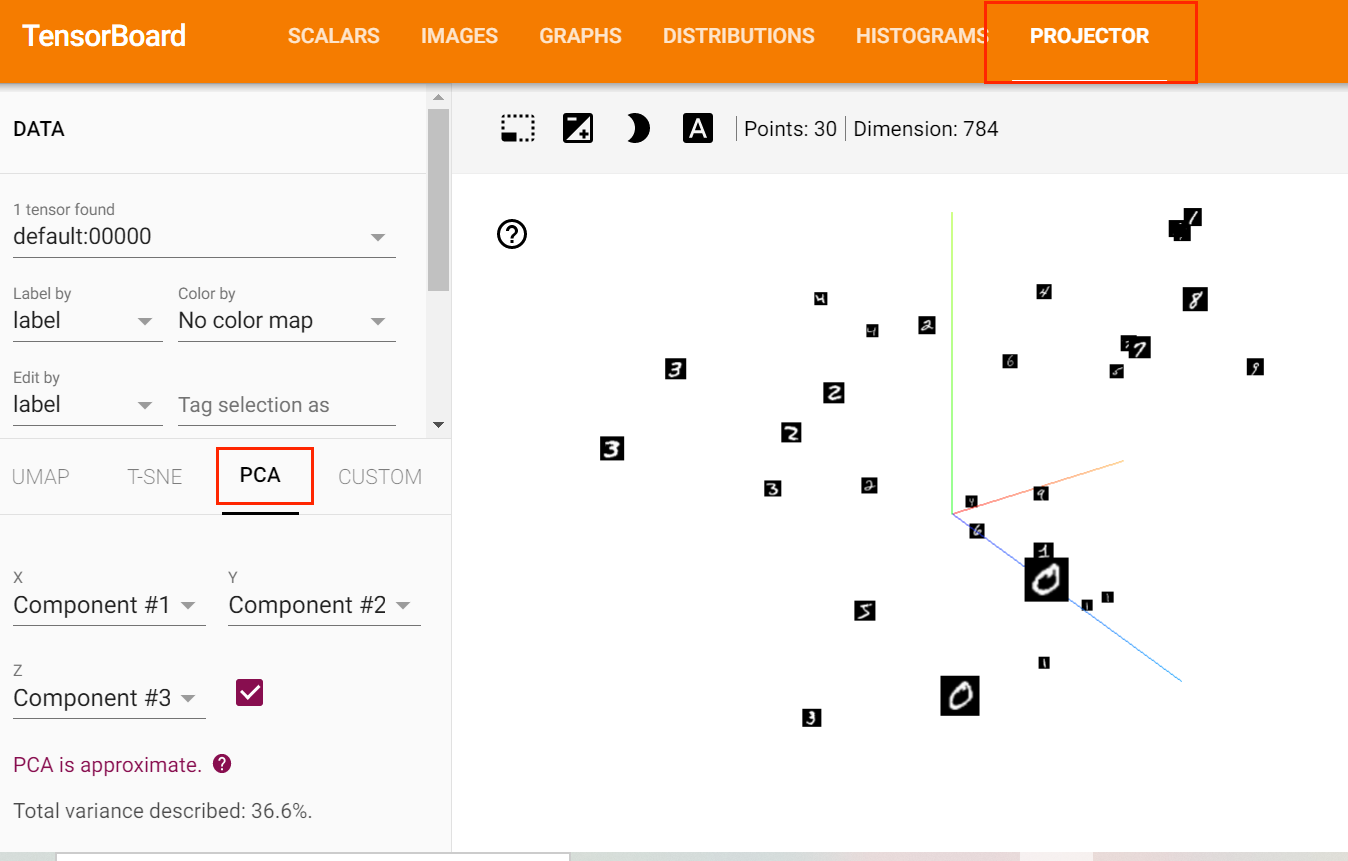Click the edit current selection icon
The width and height of the screenshot is (1348, 861).
578,128
